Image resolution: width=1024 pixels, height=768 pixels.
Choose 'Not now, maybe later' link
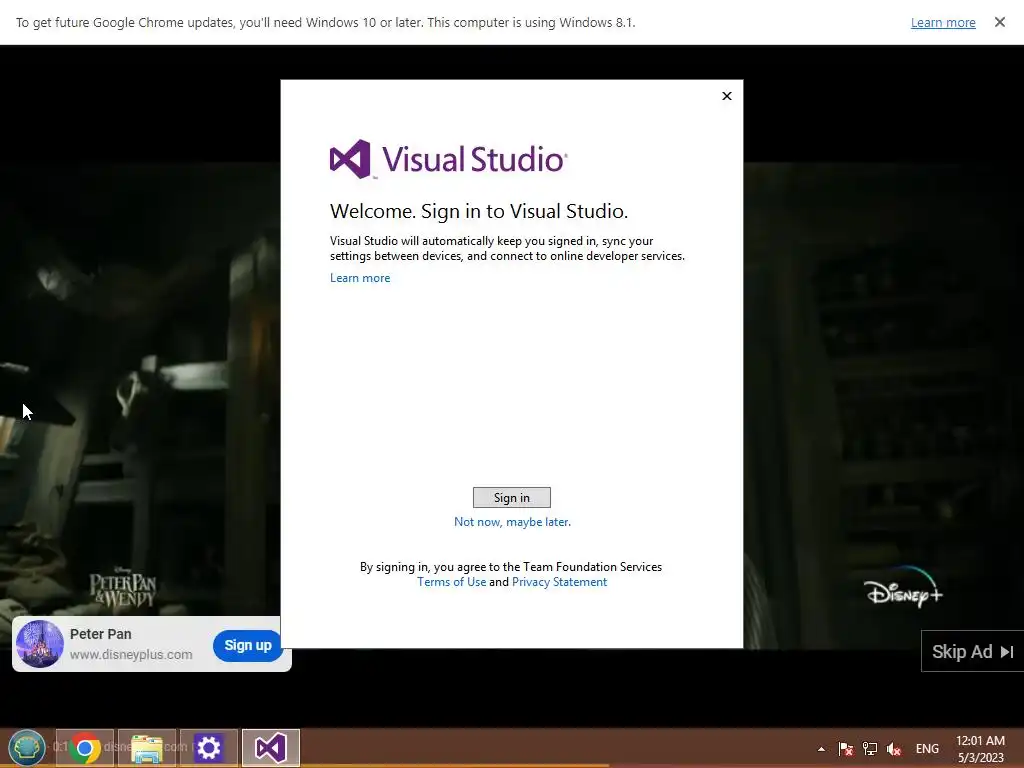pos(512,522)
